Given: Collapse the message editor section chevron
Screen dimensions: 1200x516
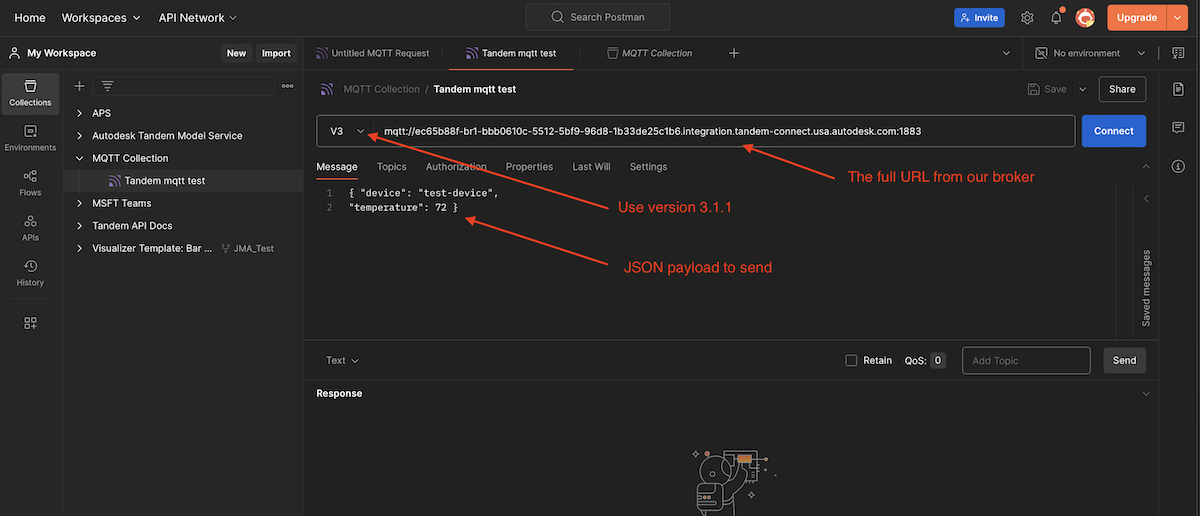Looking at the screenshot, I should (1146, 167).
